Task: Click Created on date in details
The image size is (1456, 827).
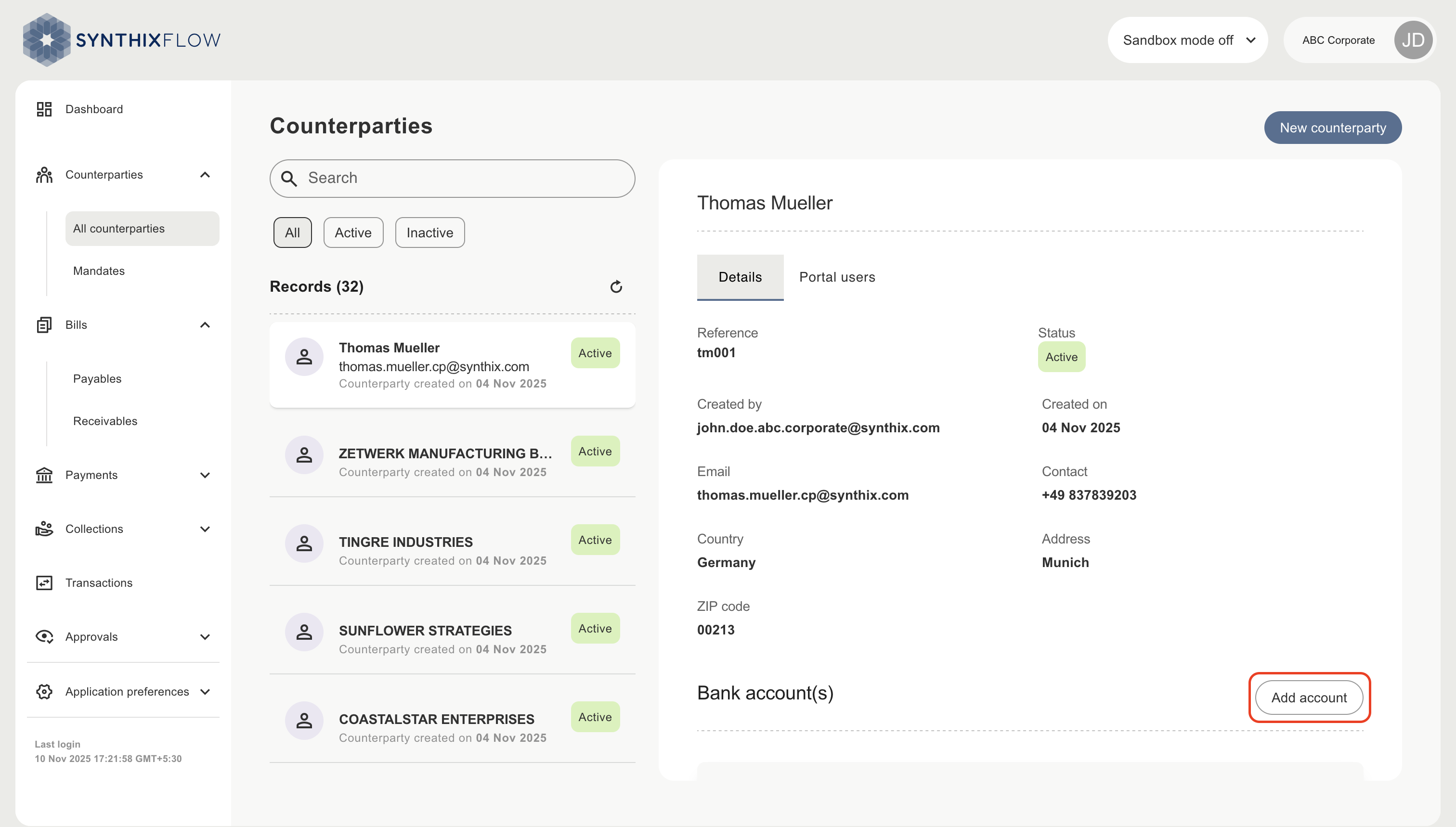Action: (x=1080, y=427)
